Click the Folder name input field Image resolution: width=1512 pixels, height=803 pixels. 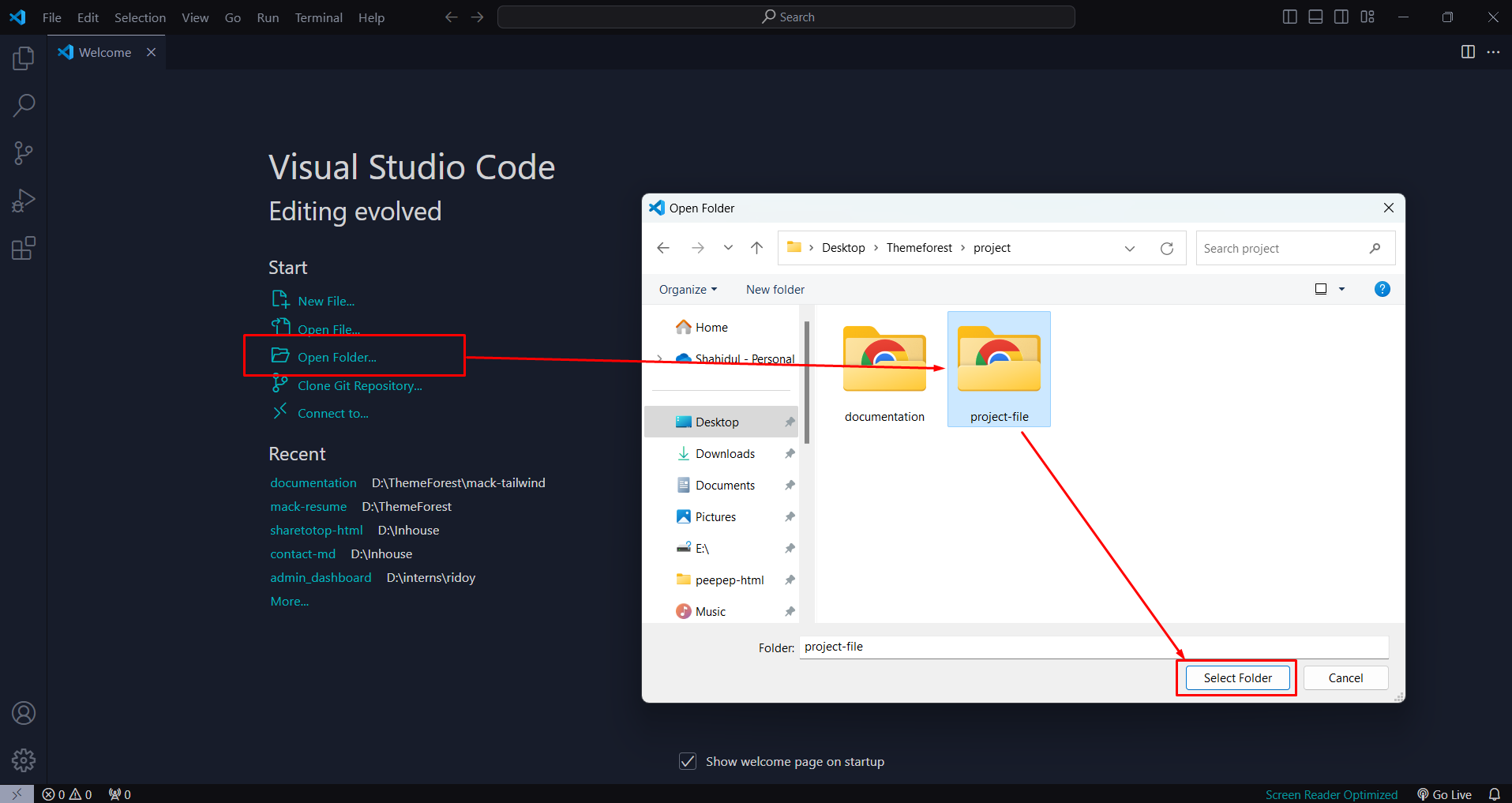tap(1094, 647)
